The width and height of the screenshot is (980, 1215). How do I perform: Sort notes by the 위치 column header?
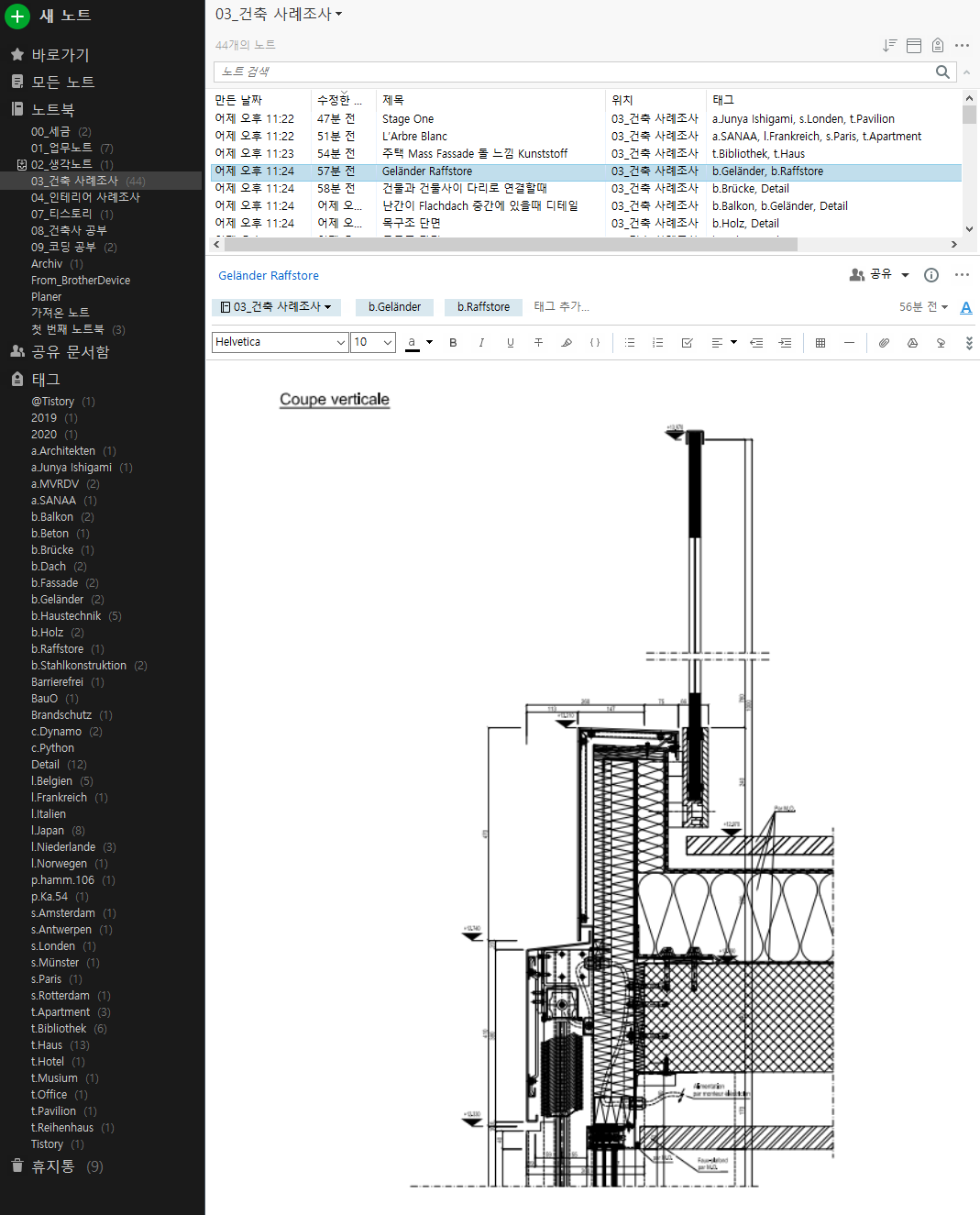pos(655,100)
